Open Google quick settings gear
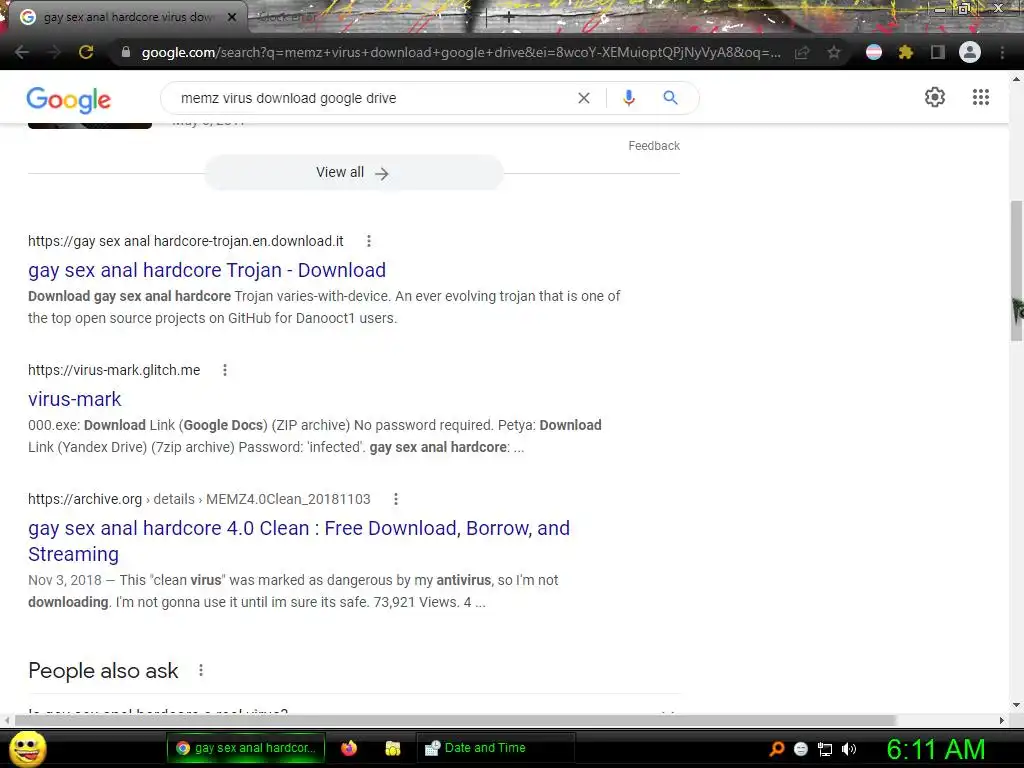The height and width of the screenshot is (768, 1024). coord(935,97)
